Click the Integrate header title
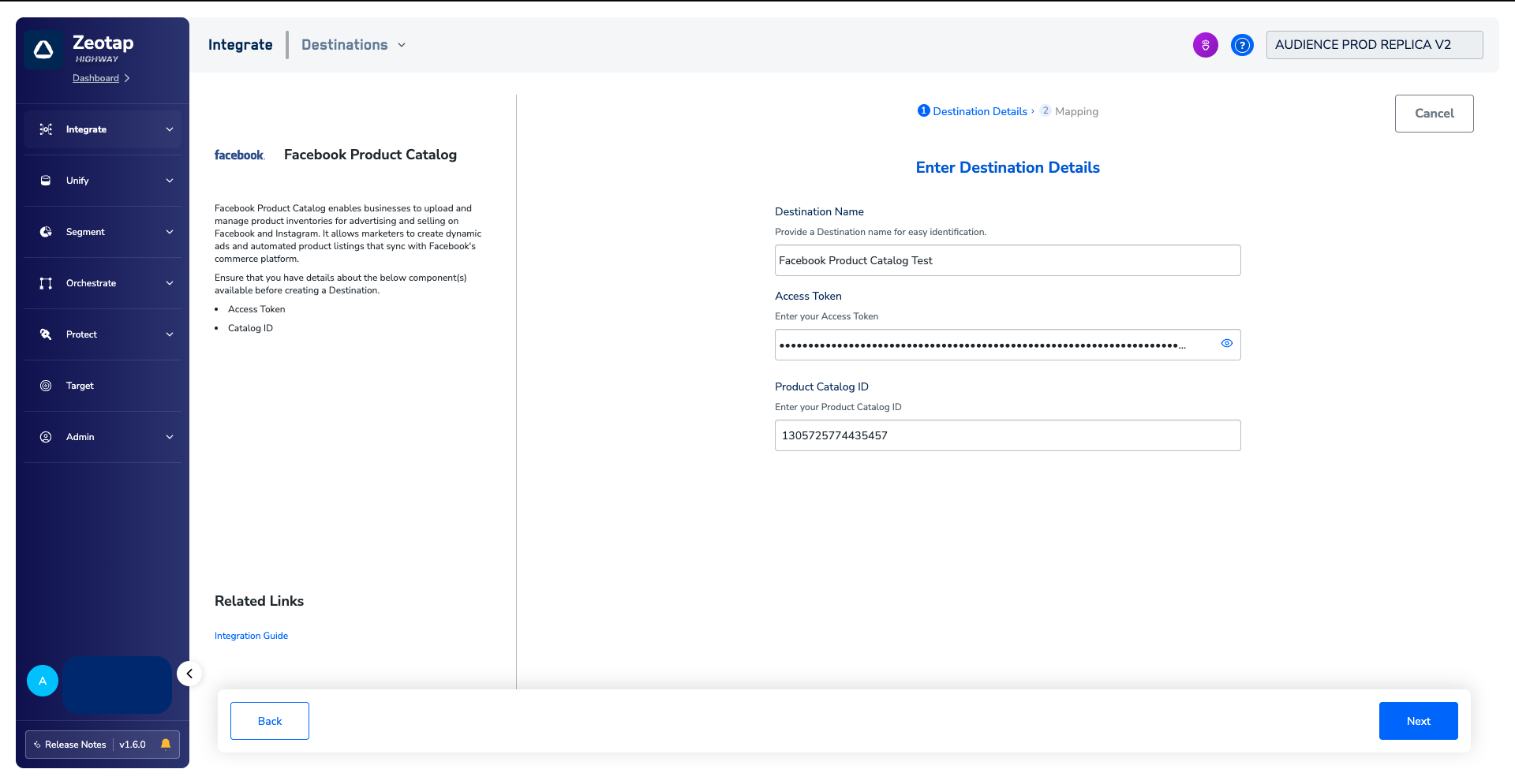The height and width of the screenshot is (784, 1515). 241,45
